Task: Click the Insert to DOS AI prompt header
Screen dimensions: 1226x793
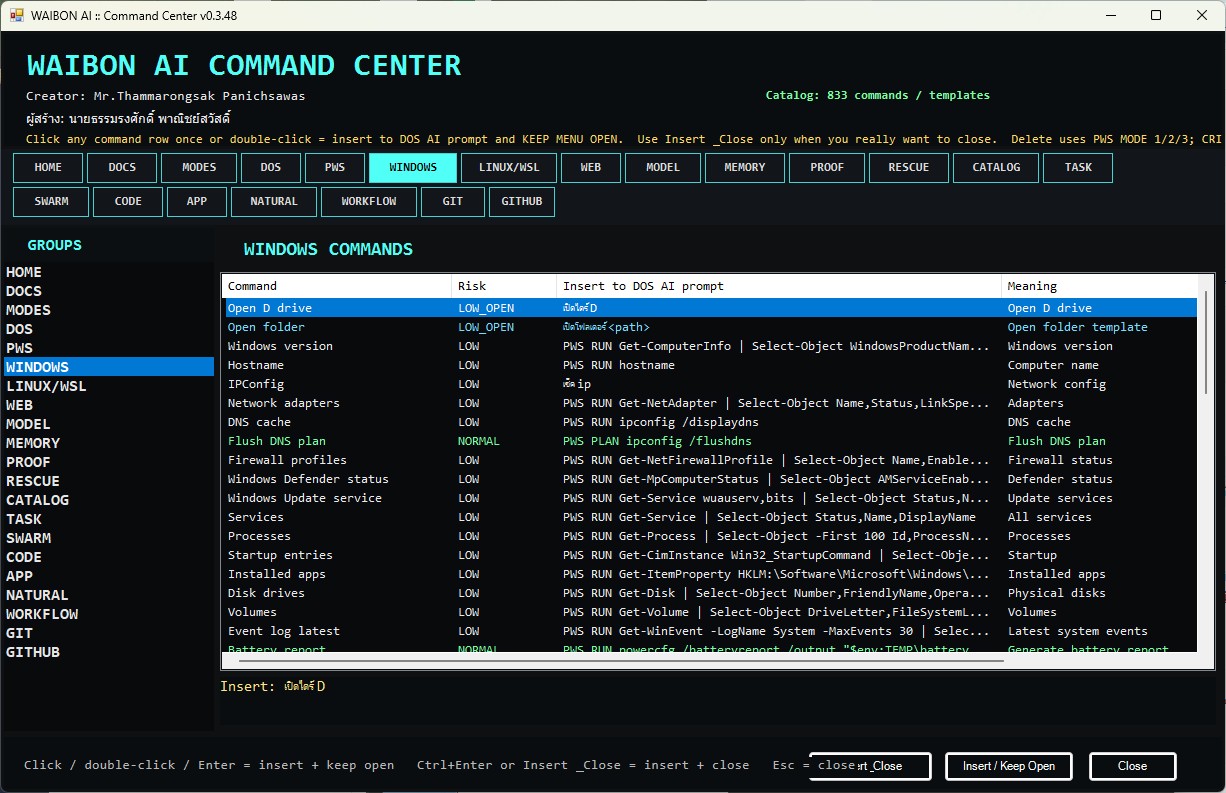Action: point(779,286)
